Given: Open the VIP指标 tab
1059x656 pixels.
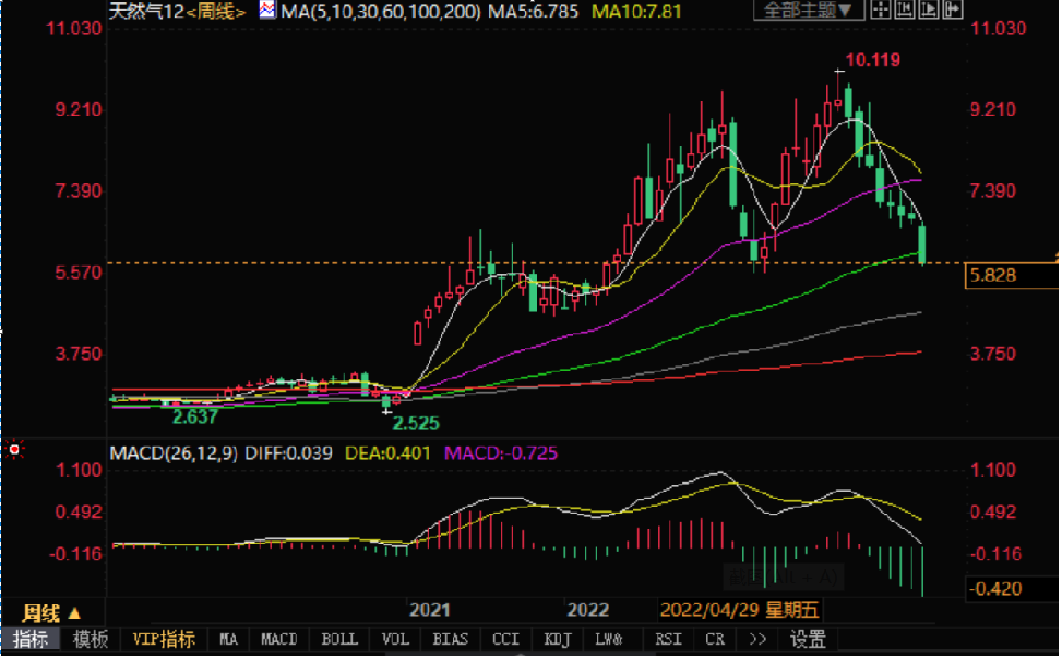Looking at the screenshot, I should point(163,639).
